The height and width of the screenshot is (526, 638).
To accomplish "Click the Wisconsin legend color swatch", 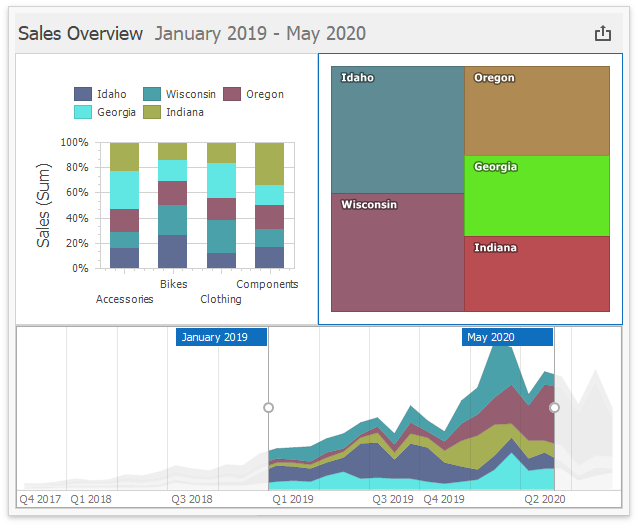I will (153, 94).
